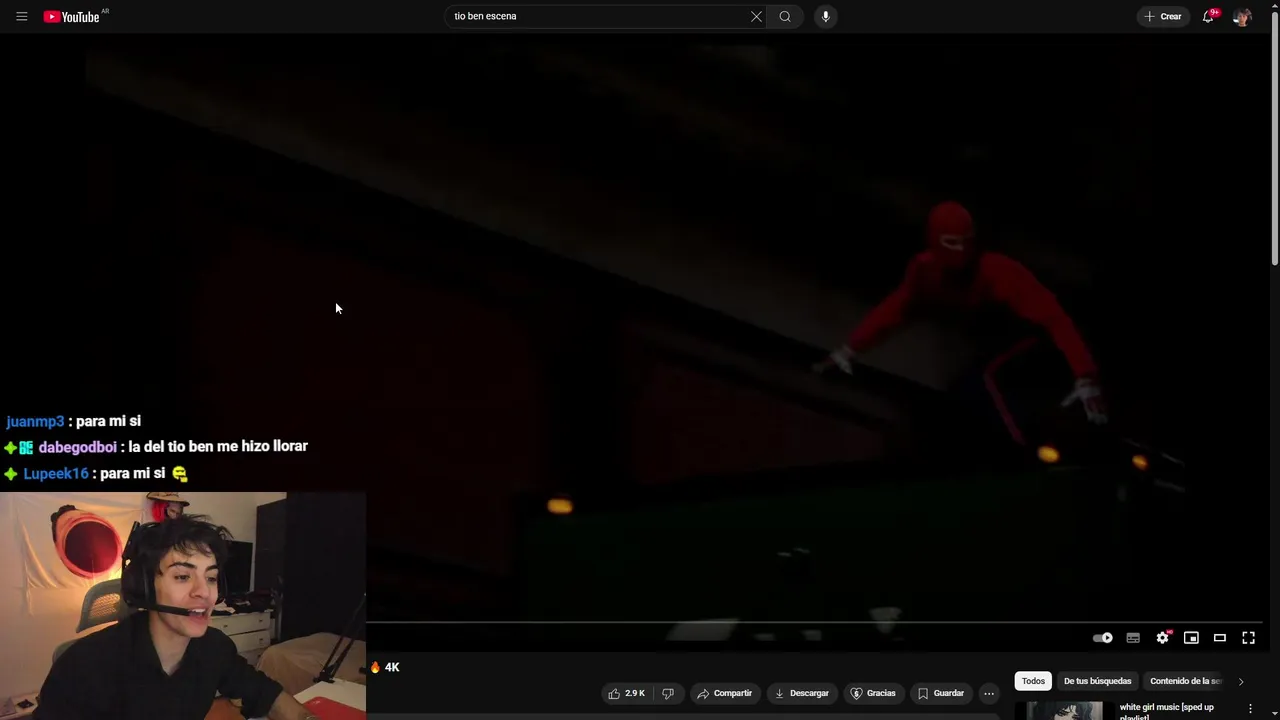
Task: Open options for 'white girl music' video
Action: click(x=1250, y=708)
